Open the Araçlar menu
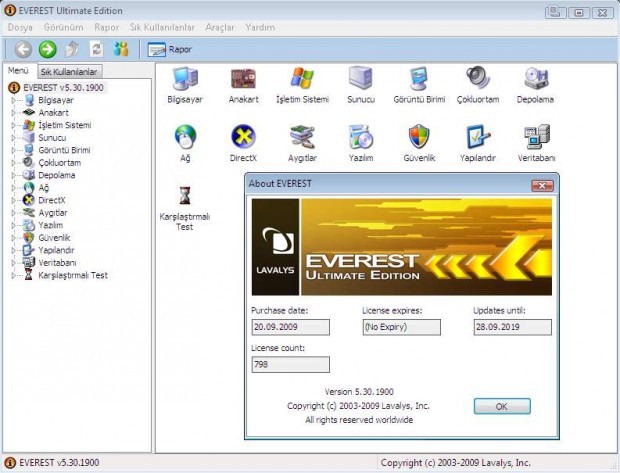 click(x=220, y=27)
